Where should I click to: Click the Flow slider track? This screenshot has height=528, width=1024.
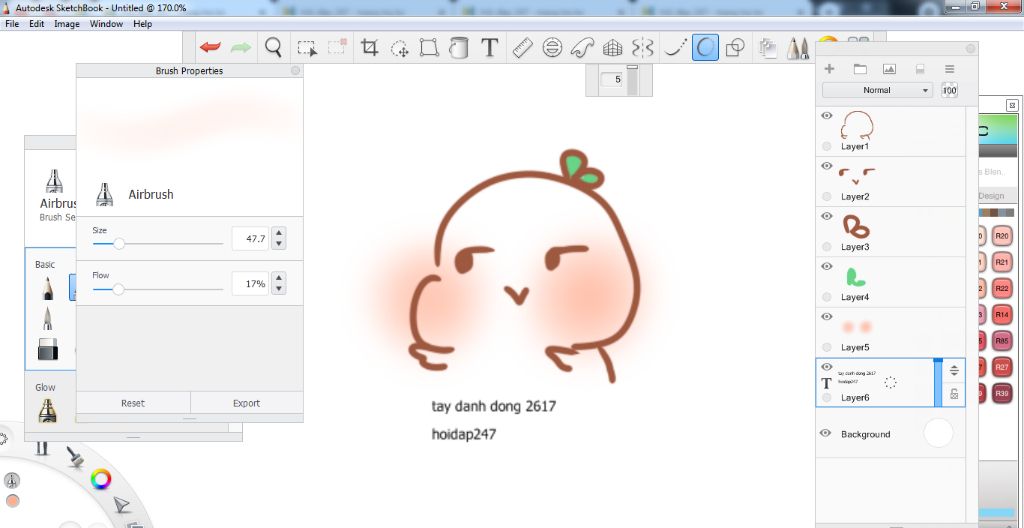pyautogui.click(x=158, y=289)
